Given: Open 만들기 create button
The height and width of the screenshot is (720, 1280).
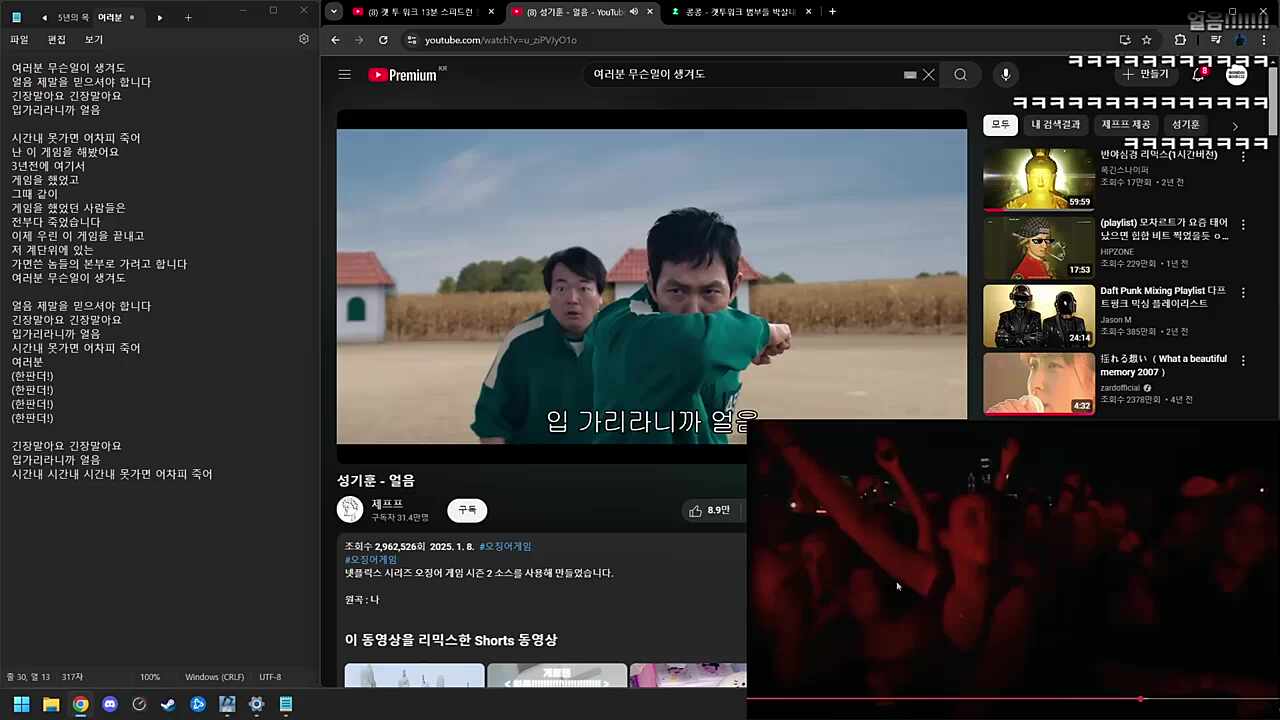Looking at the screenshot, I should pyautogui.click(x=1145, y=74).
